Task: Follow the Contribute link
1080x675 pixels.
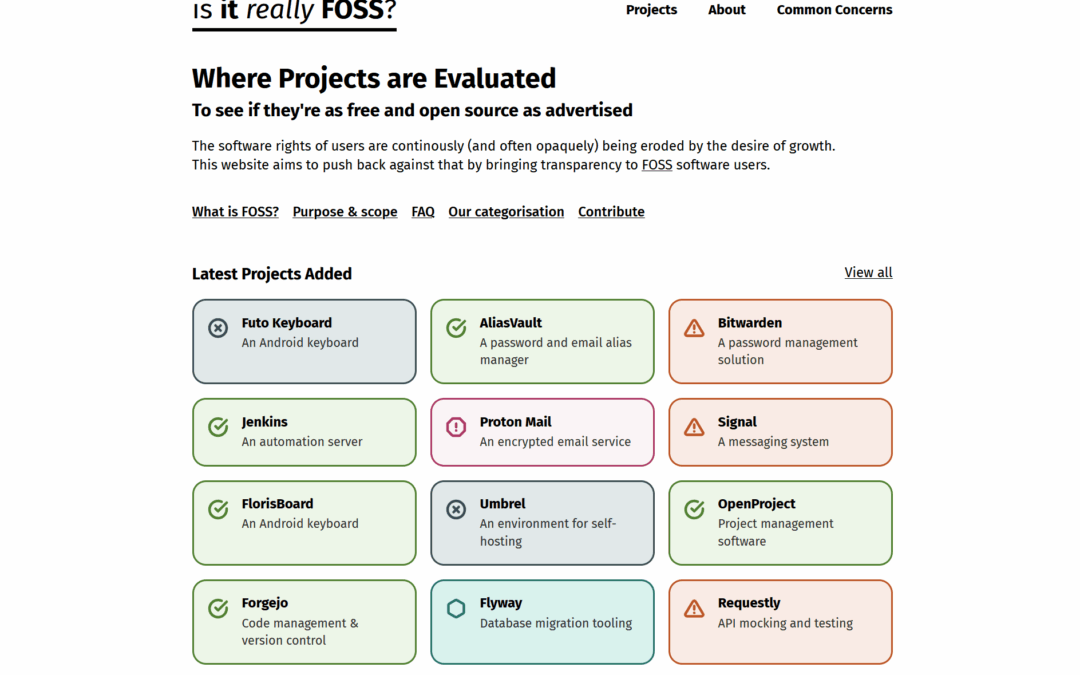Action: tap(611, 211)
